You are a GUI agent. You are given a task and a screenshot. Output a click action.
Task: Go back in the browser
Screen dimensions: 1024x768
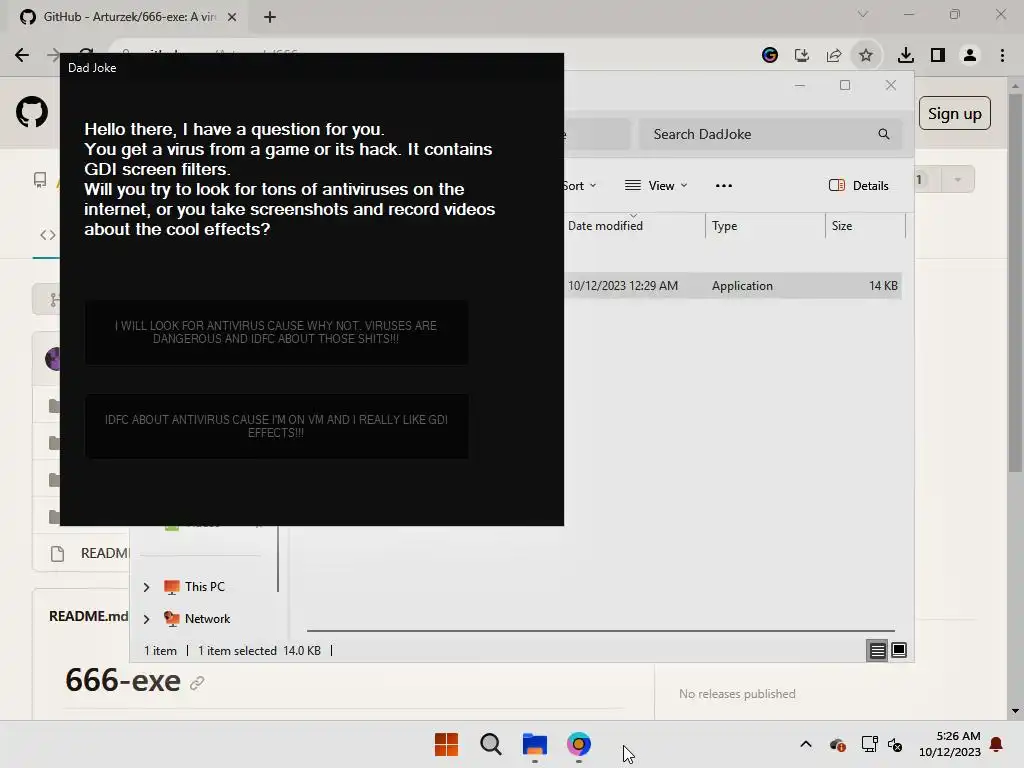(22, 55)
